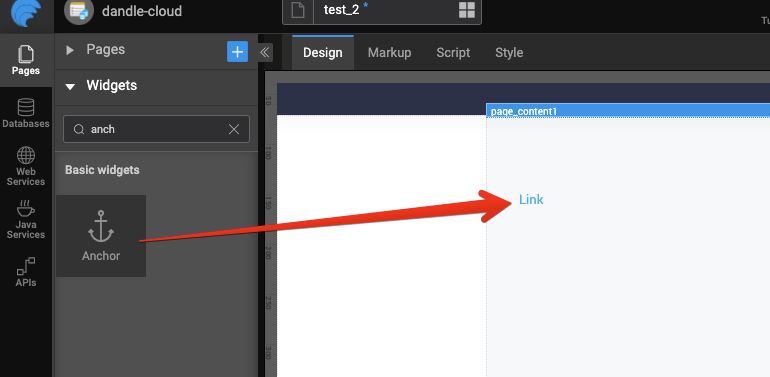Click the Link anchor on canvas

click(x=531, y=199)
